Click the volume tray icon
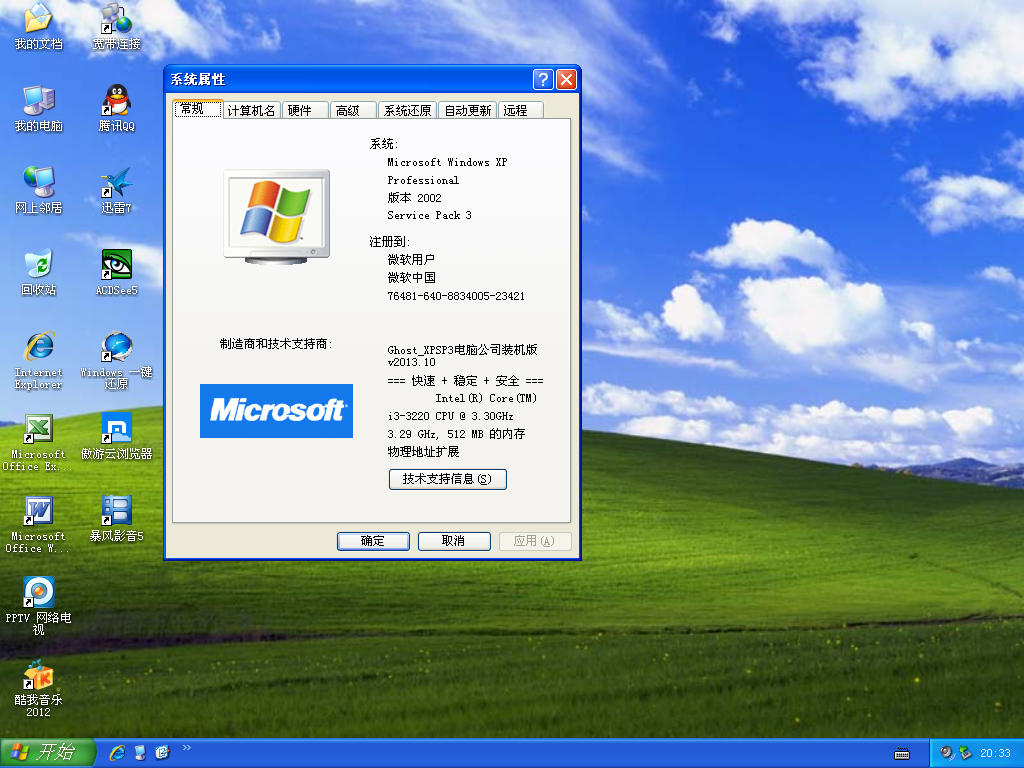This screenshot has height=768, width=1024. click(x=946, y=753)
